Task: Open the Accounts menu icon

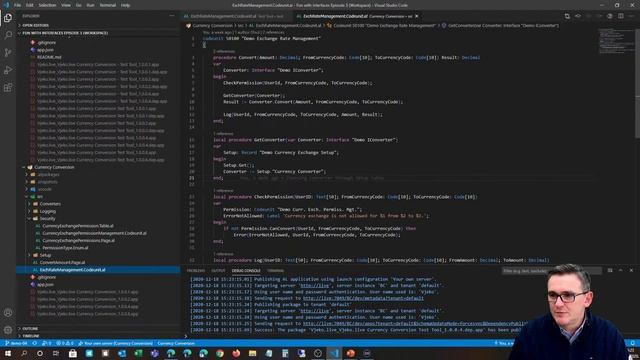Action: point(8,313)
